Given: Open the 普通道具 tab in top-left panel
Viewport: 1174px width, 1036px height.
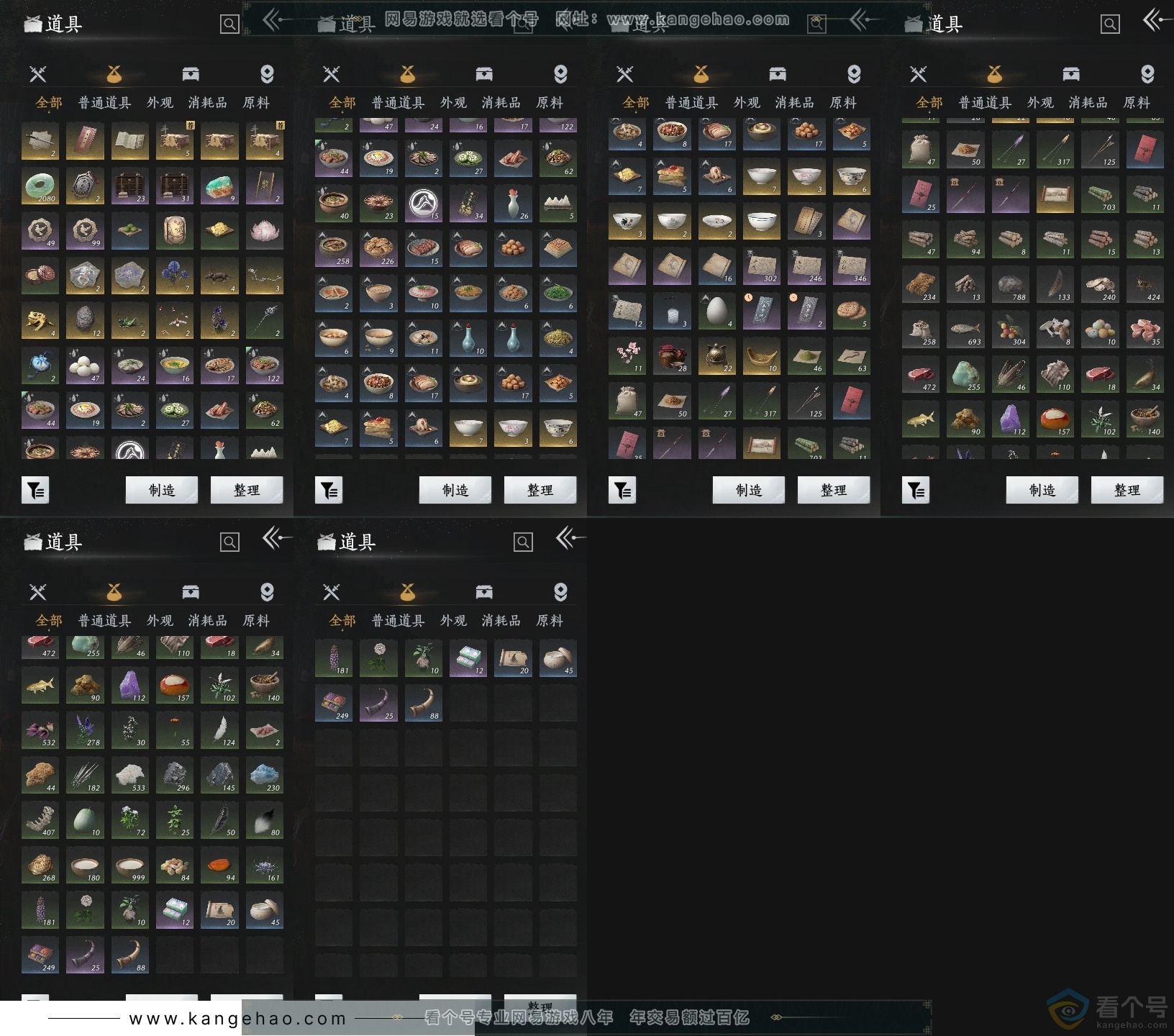Looking at the screenshot, I should [105, 103].
